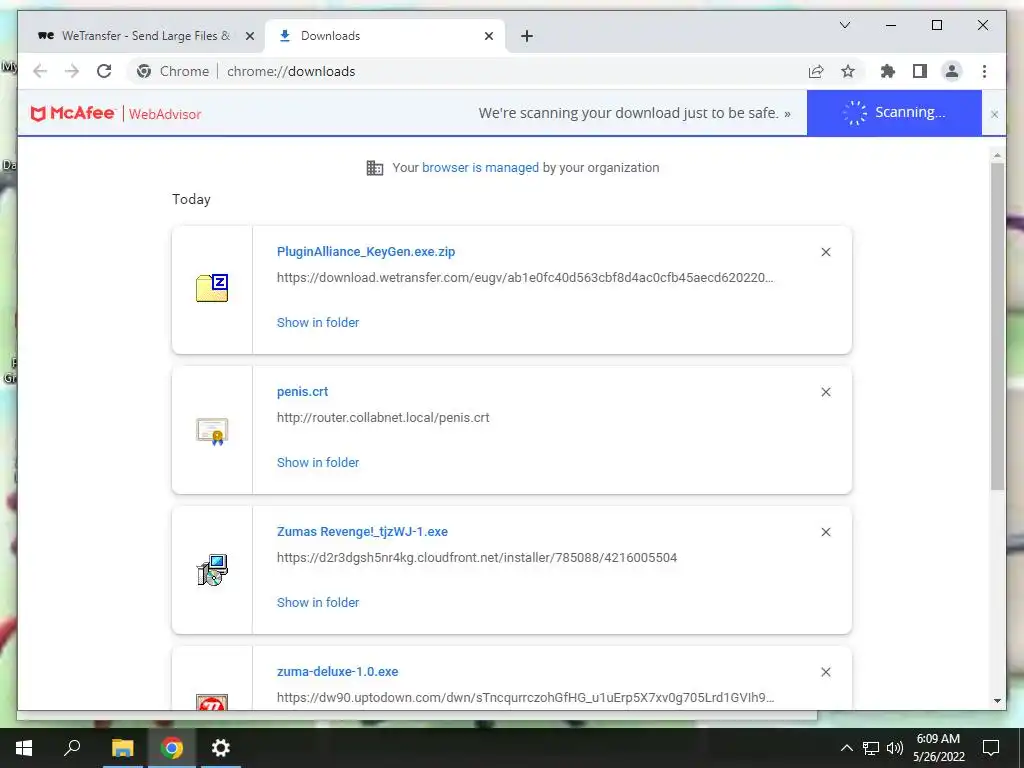The image size is (1024, 768).
Task: Select the Downloads tab
Action: [x=384, y=36]
